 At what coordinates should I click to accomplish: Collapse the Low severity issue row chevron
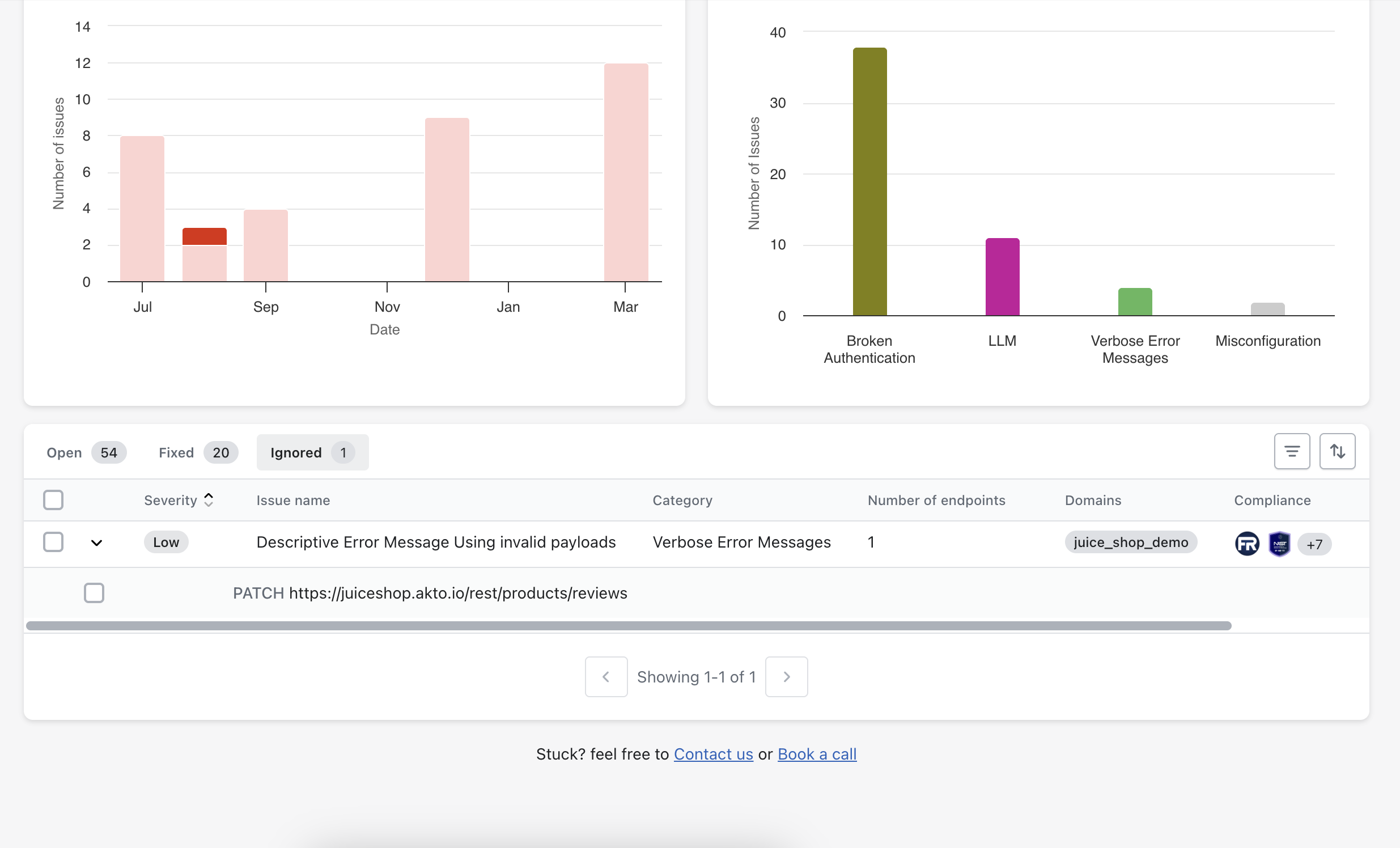click(x=96, y=543)
